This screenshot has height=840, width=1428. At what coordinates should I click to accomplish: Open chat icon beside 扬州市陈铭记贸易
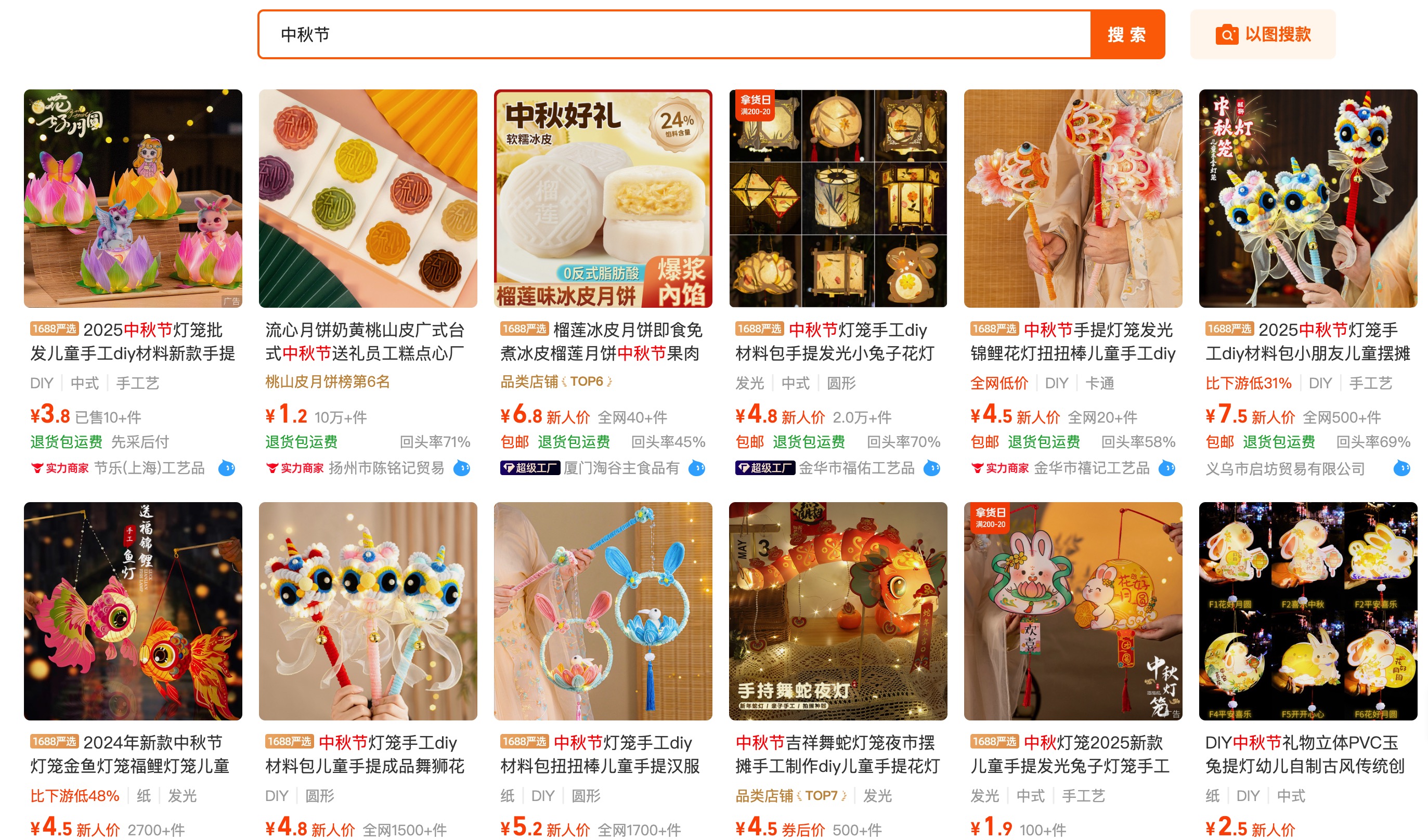pyautogui.click(x=462, y=468)
